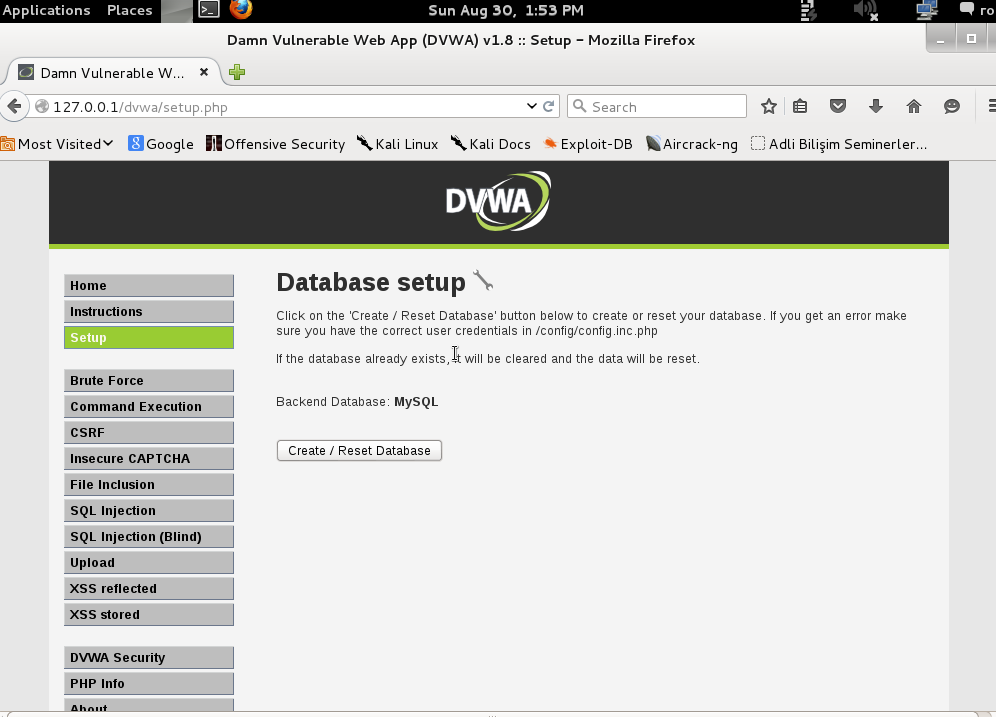Bookmark this page with the star icon

[x=768, y=106]
